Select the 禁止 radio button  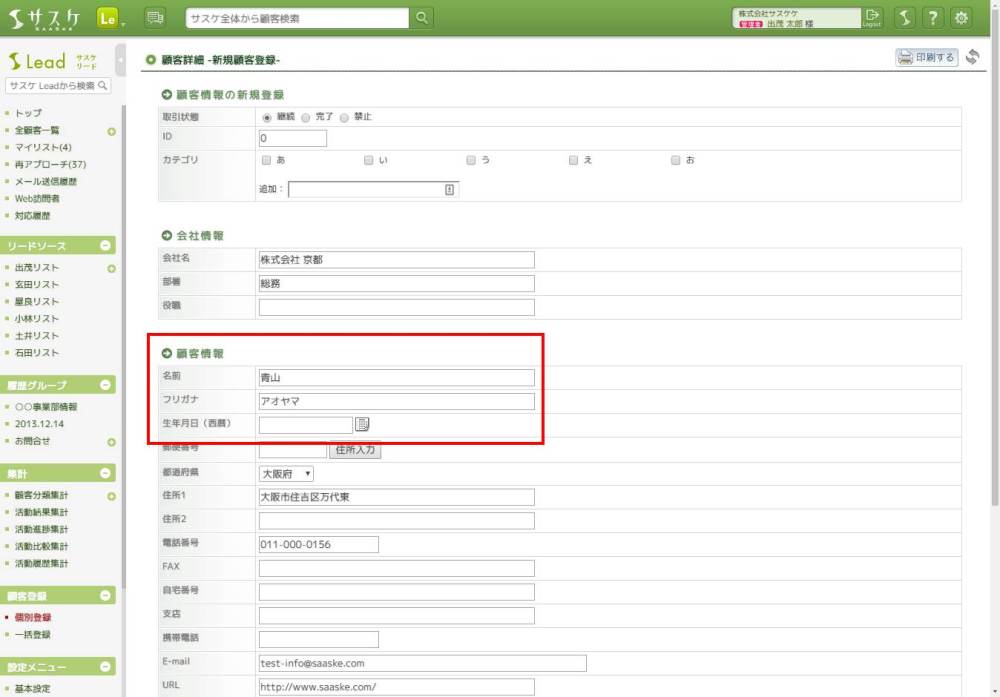pyautogui.click(x=344, y=117)
